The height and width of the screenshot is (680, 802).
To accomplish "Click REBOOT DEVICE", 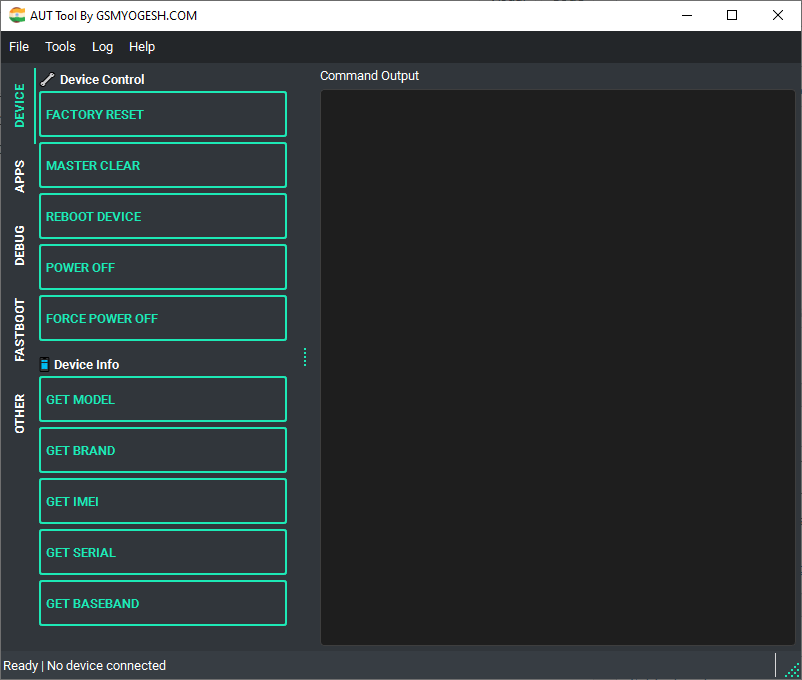I will coord(162,216).
